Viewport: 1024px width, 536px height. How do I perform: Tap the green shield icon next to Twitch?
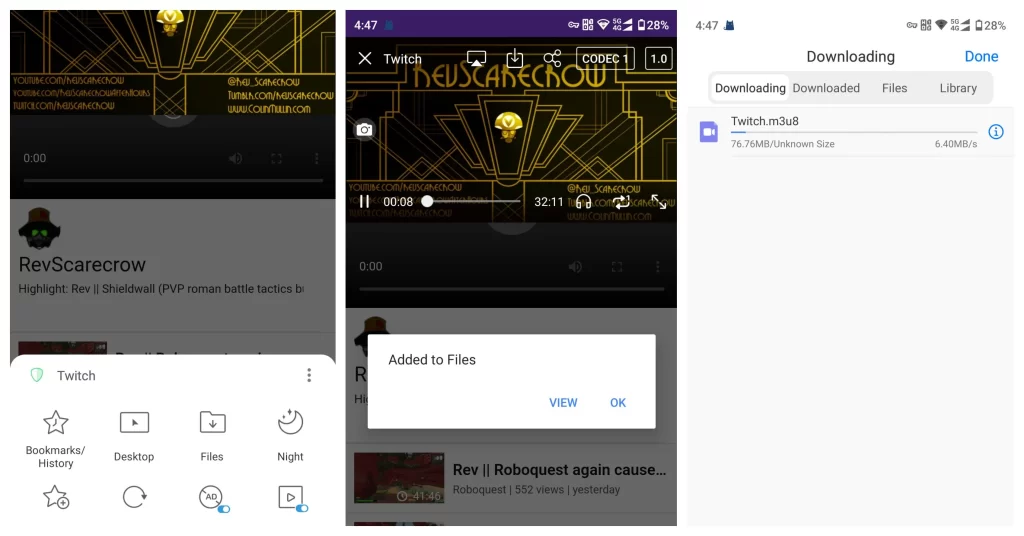click(37, 375)
